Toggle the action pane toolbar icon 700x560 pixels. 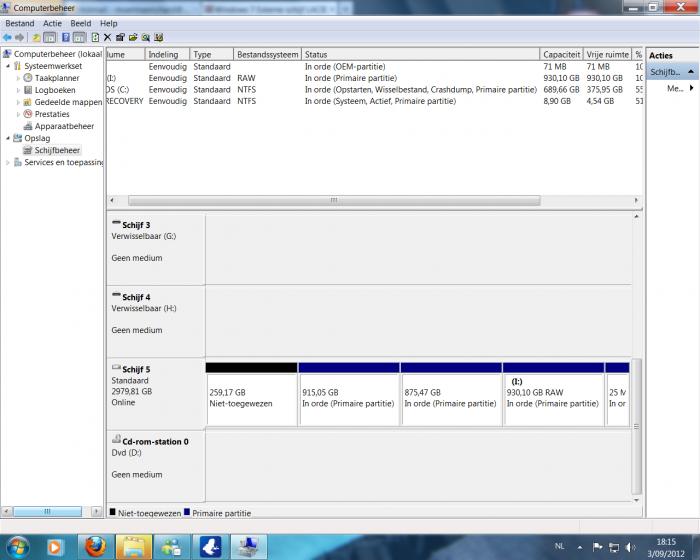click(79, 38)
